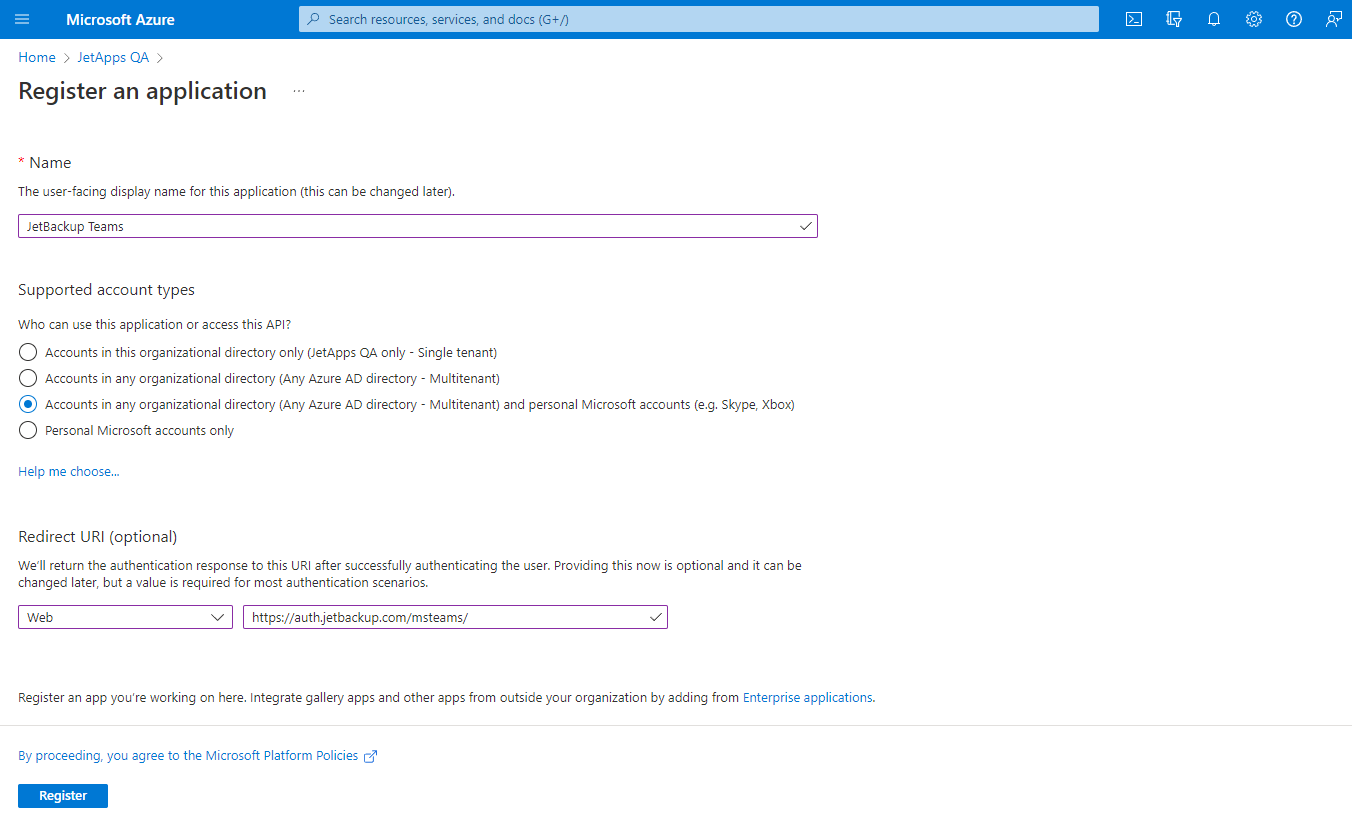Click the Name field containing JetBackup Teams
The width and height of the screenshot is (1352, 821).
tap(418, 226)
